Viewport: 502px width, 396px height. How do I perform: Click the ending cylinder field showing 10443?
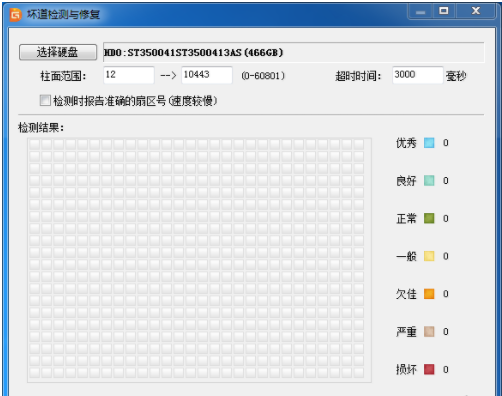tap(207, 75)
